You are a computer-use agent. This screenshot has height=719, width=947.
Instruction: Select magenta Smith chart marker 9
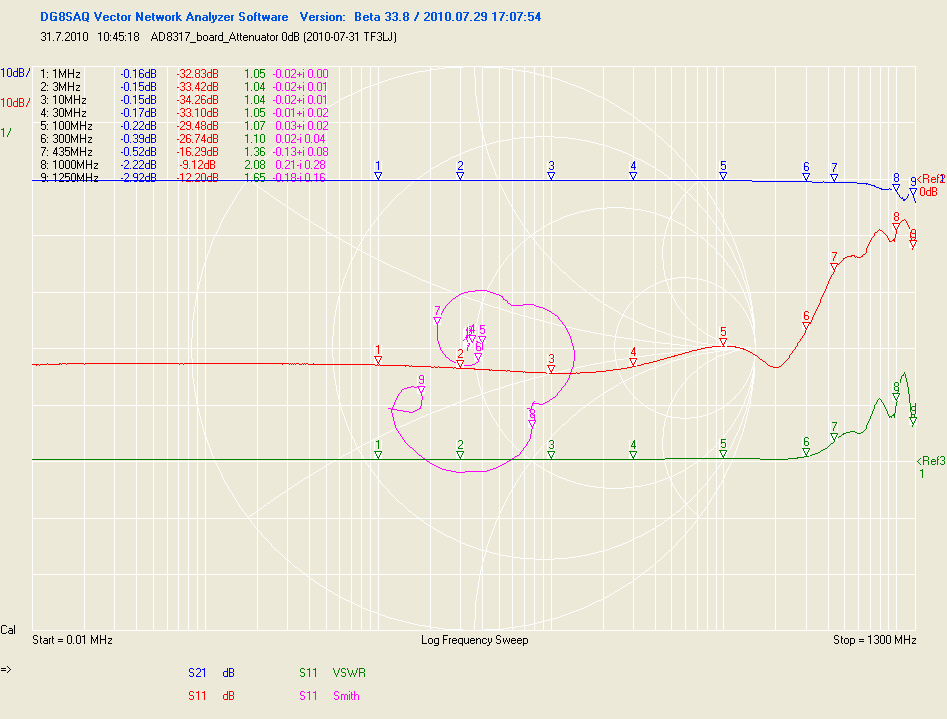coord(421,389)
